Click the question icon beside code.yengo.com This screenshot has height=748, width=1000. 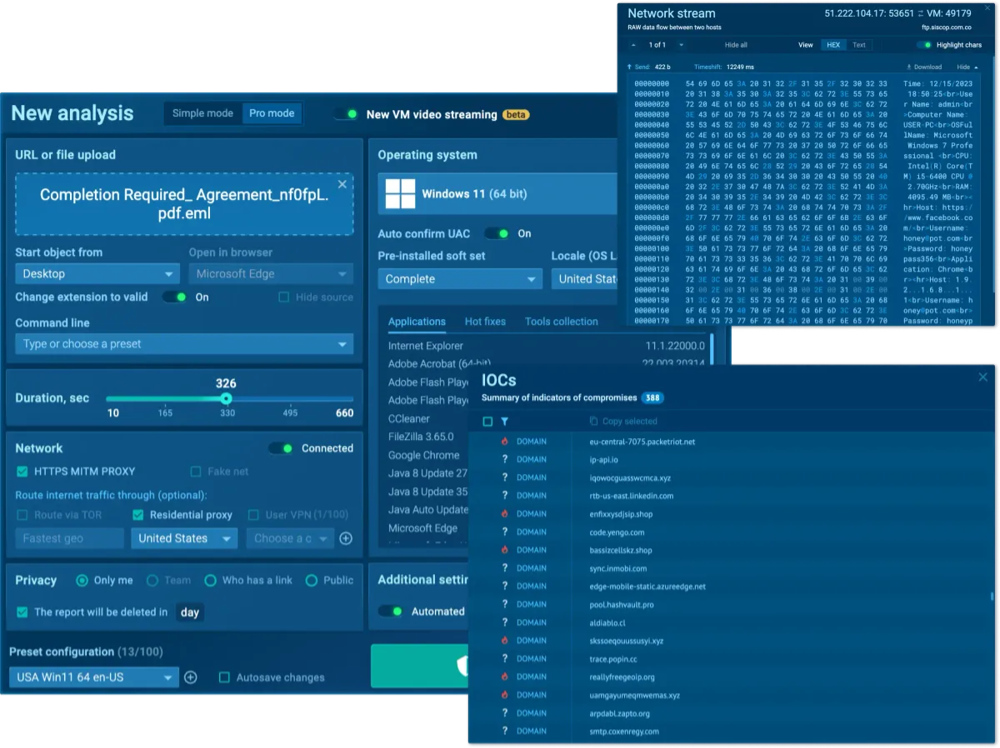click(504, 532)
